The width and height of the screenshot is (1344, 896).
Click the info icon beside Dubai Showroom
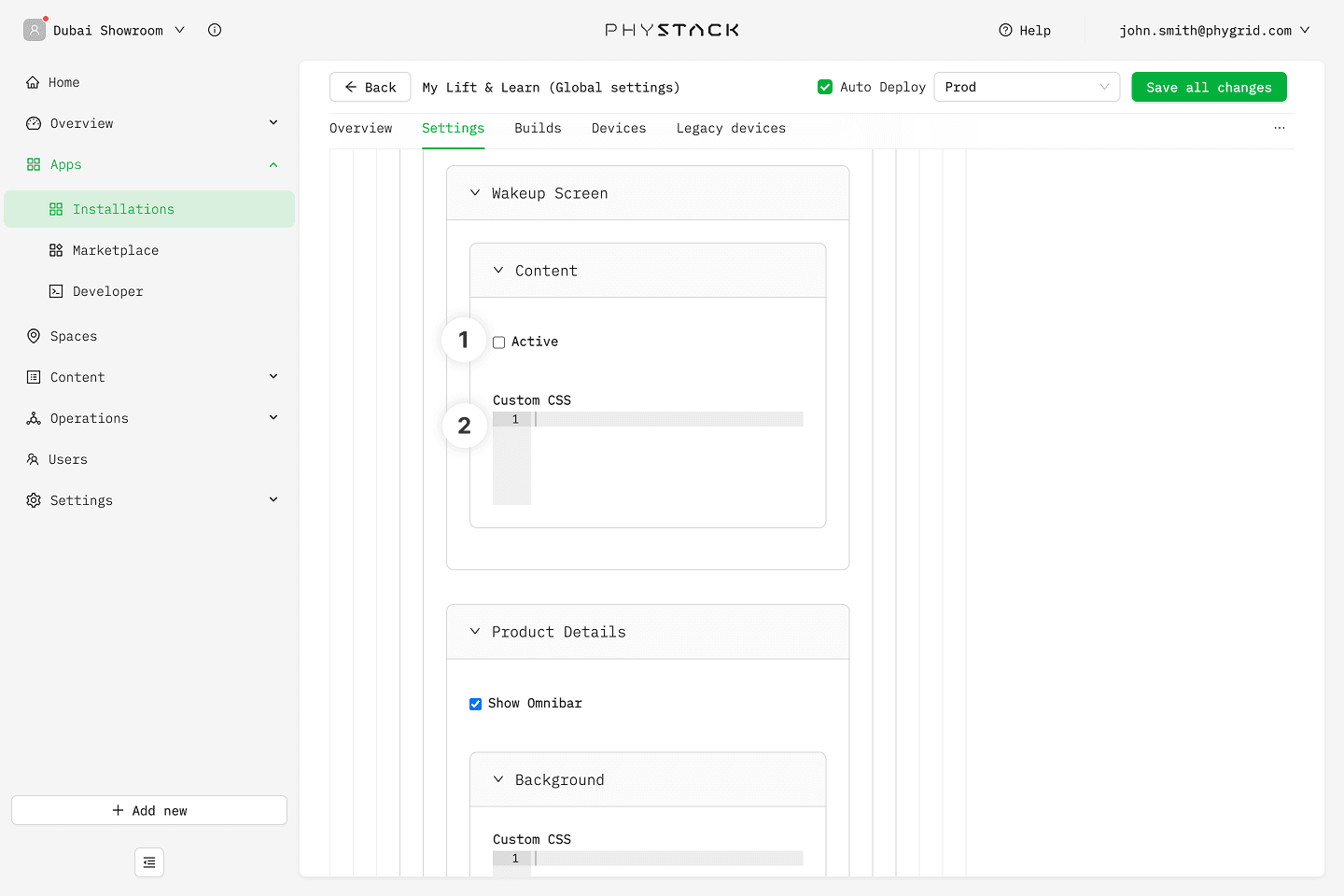pyautogui.click(x=215, y=30)
